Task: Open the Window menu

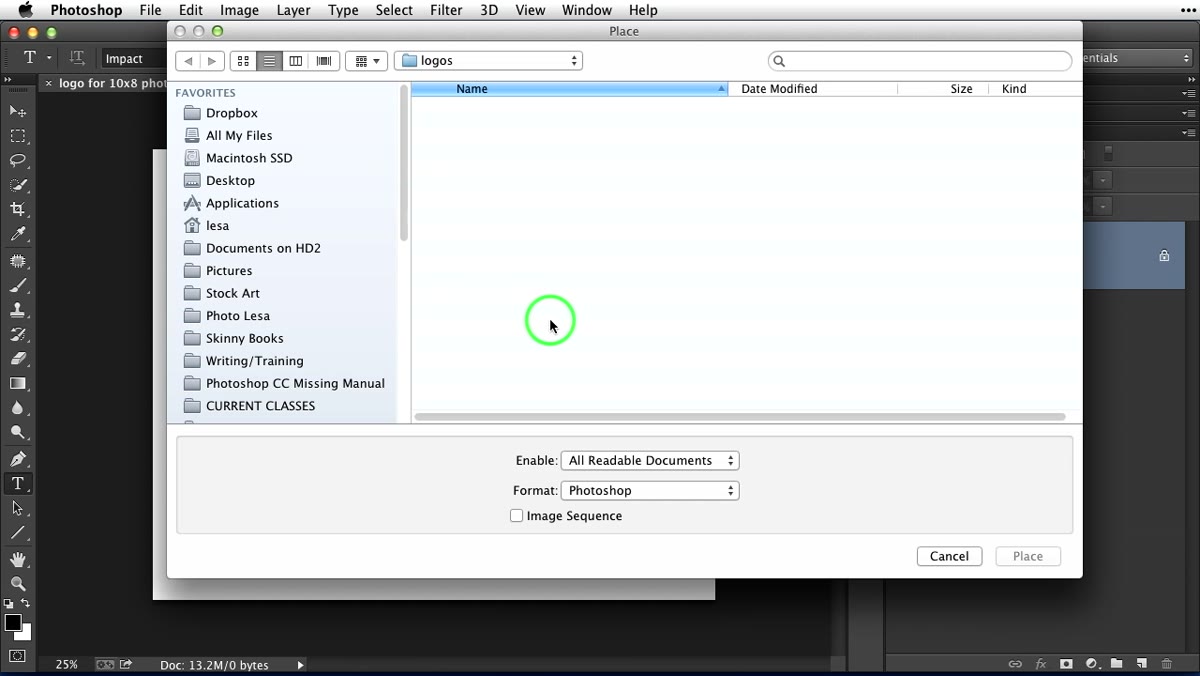Action: coord(587,10)
